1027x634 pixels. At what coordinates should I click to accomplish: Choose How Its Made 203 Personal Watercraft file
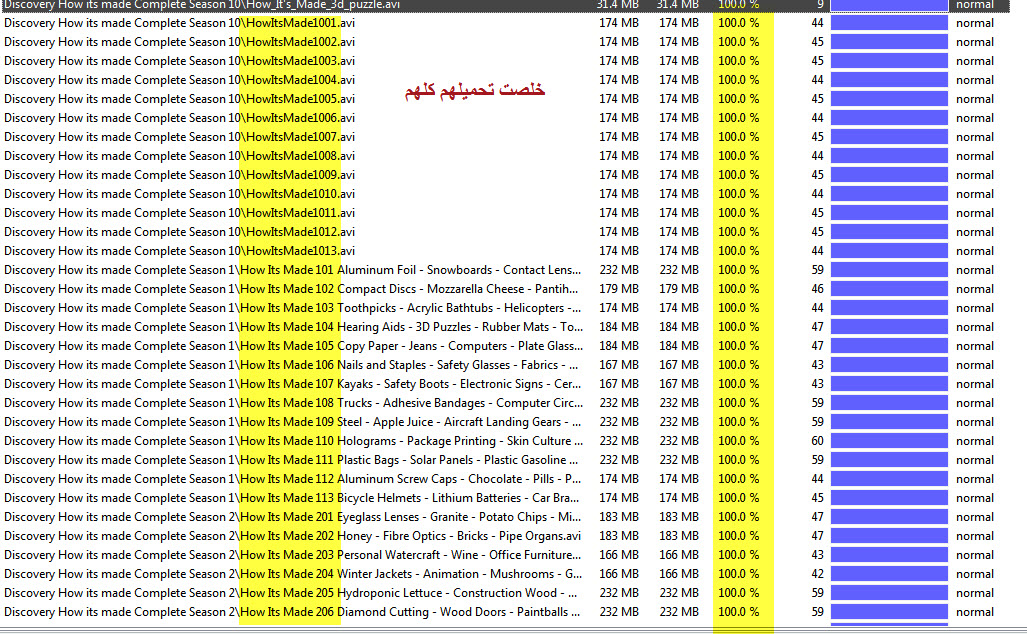pyautogui.click(x=293, y=555)
